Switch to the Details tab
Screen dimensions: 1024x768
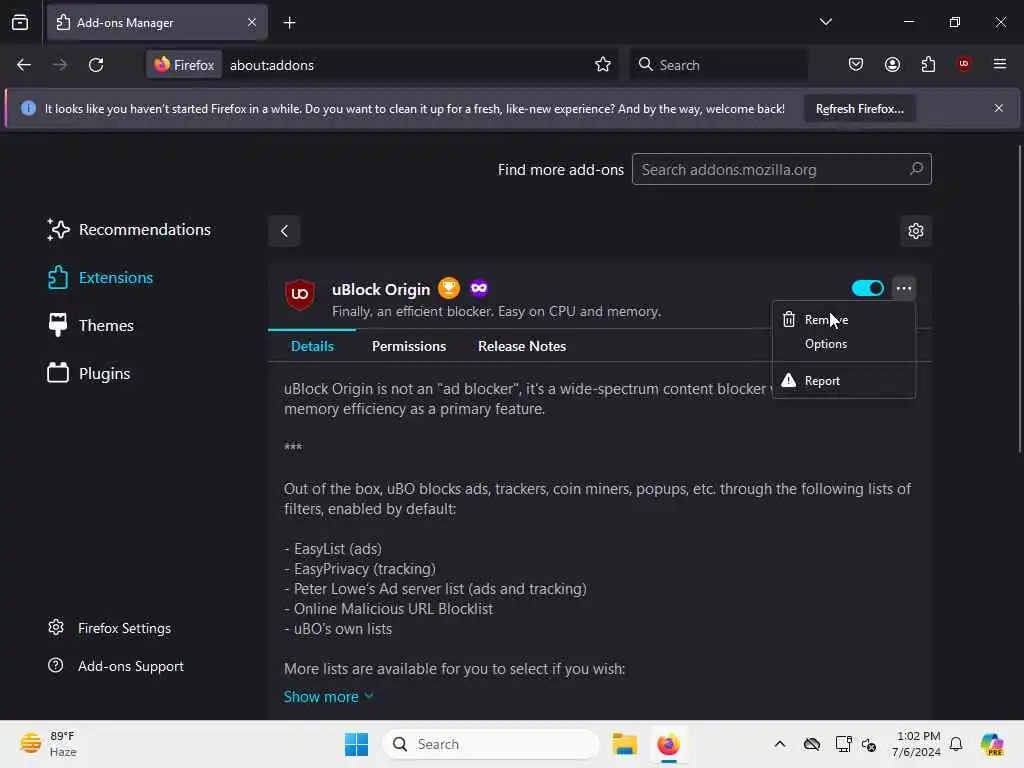click(x=312, y=346)
